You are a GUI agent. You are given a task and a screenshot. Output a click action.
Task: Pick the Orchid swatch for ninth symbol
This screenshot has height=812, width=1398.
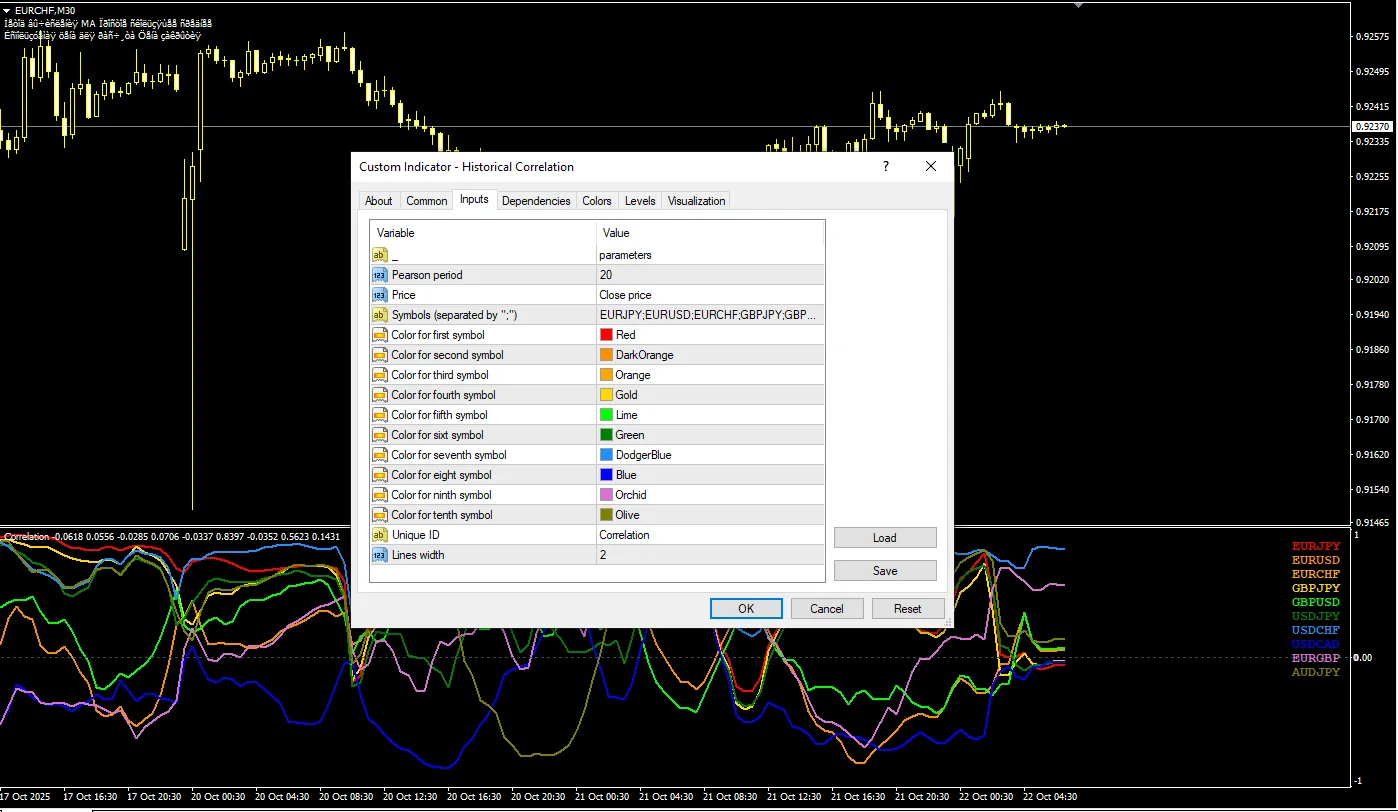click(606, 495)
